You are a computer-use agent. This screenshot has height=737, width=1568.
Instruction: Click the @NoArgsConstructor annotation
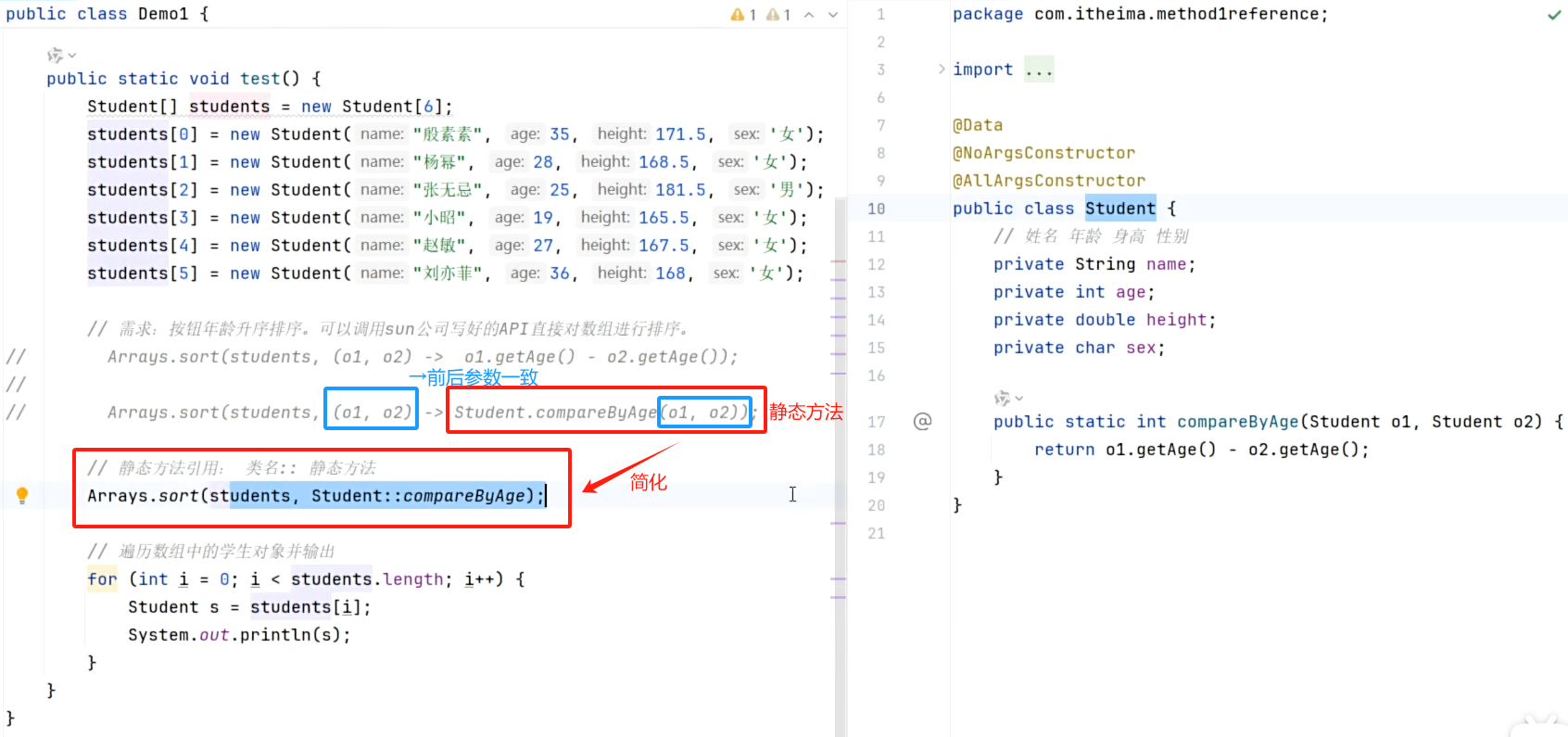click(1043, 153)
